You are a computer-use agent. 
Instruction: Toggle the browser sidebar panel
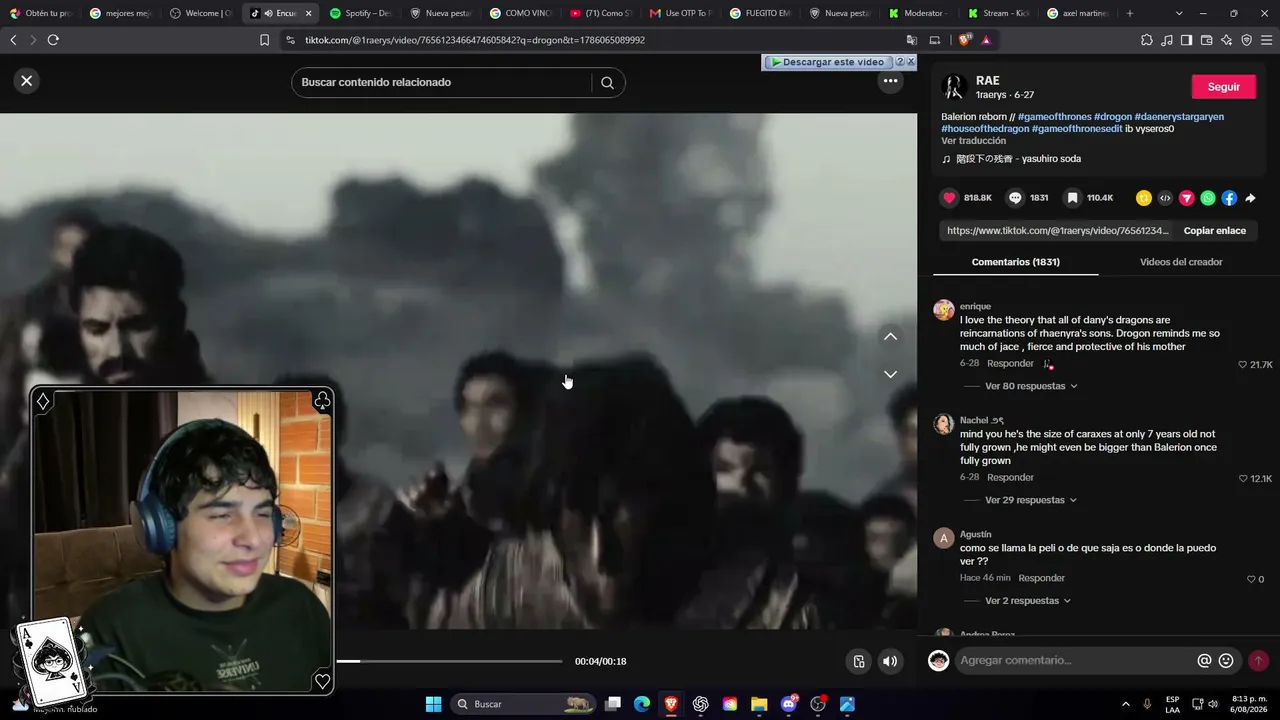pyautogui.click(x=1186, y=40)
